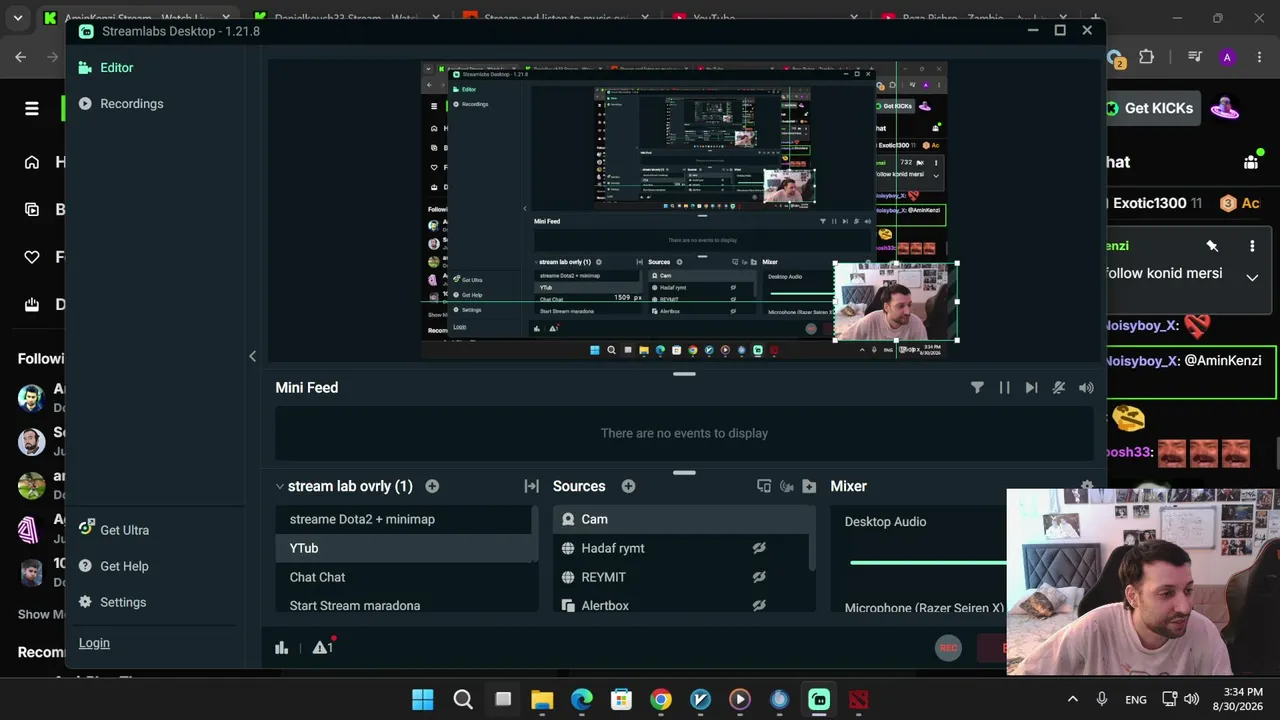This screenshot has height=720, width=1280.
Task: Open the Kick chat community icon
Action: pyautogui.click(x=1251, y=161)
